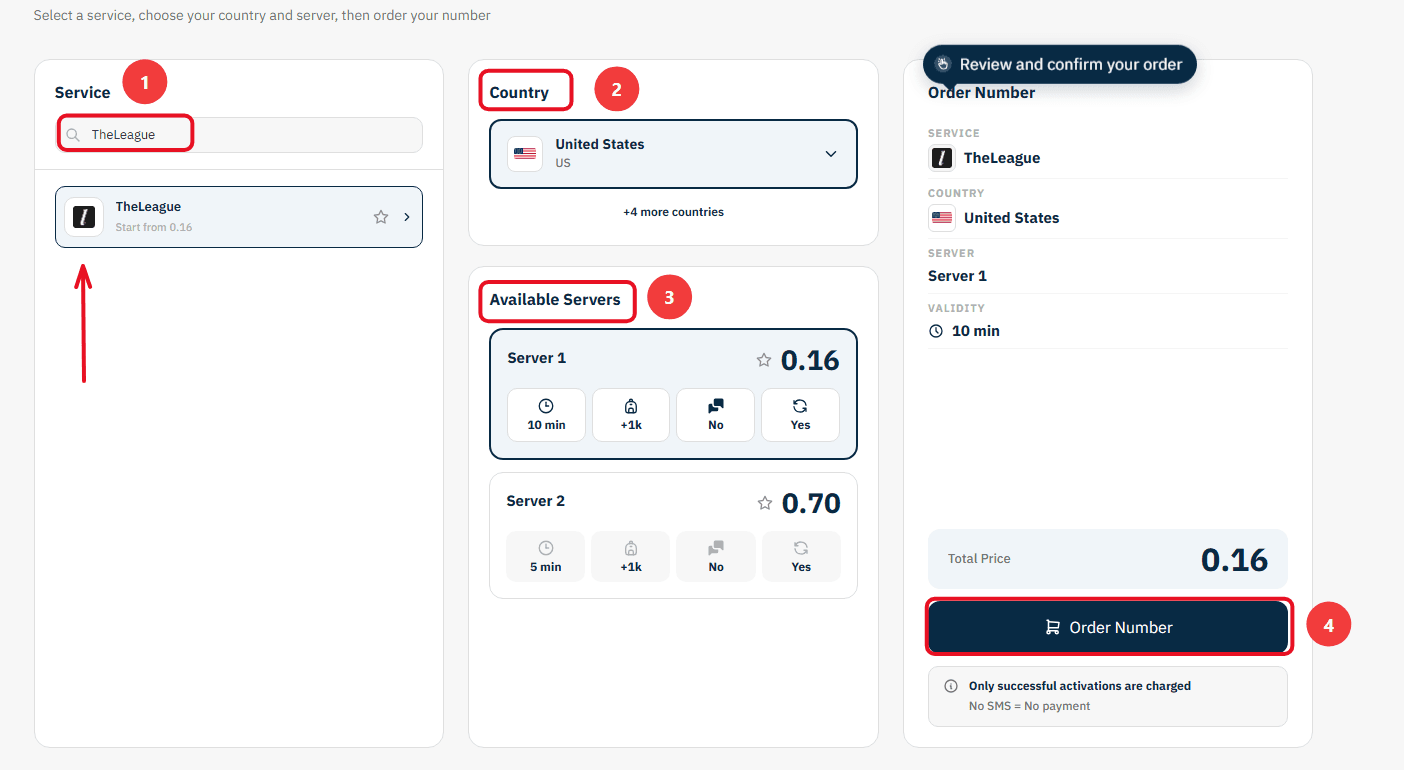Screen dimensions: 1404x770
Task: Click 'Server 1' text in order summary
Action: pyautogui.click(x=957, y=276)
